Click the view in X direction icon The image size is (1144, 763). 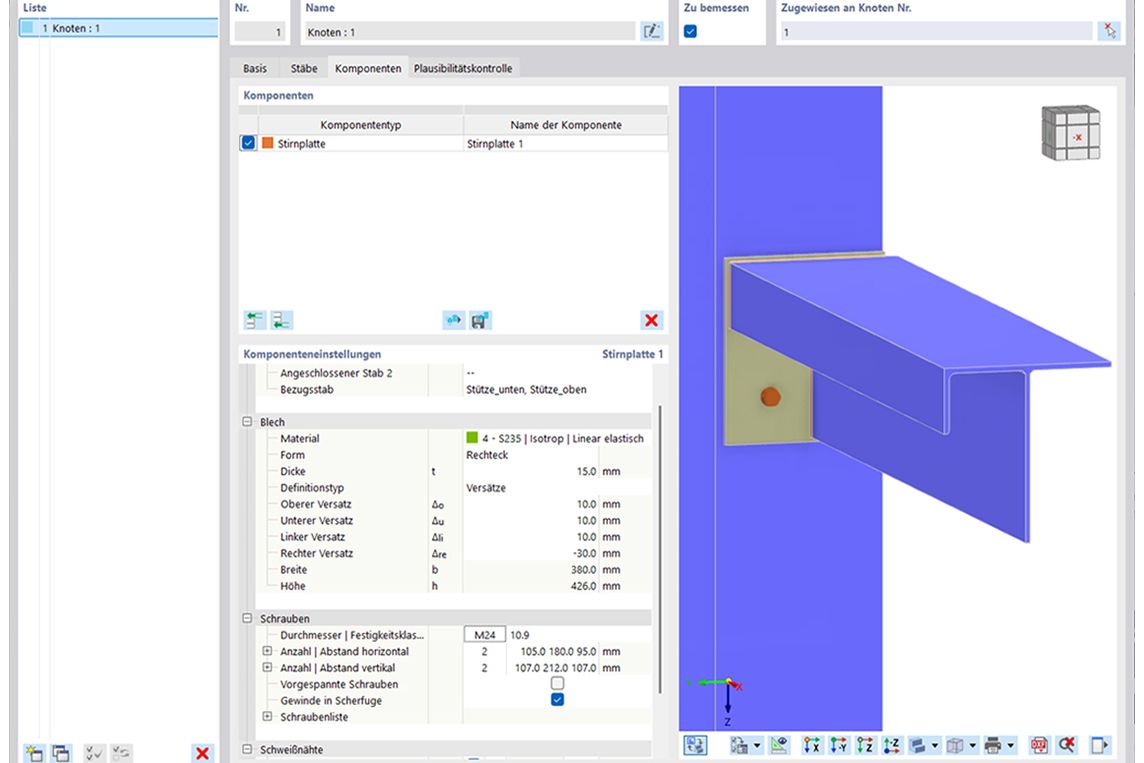click(813, 745)
